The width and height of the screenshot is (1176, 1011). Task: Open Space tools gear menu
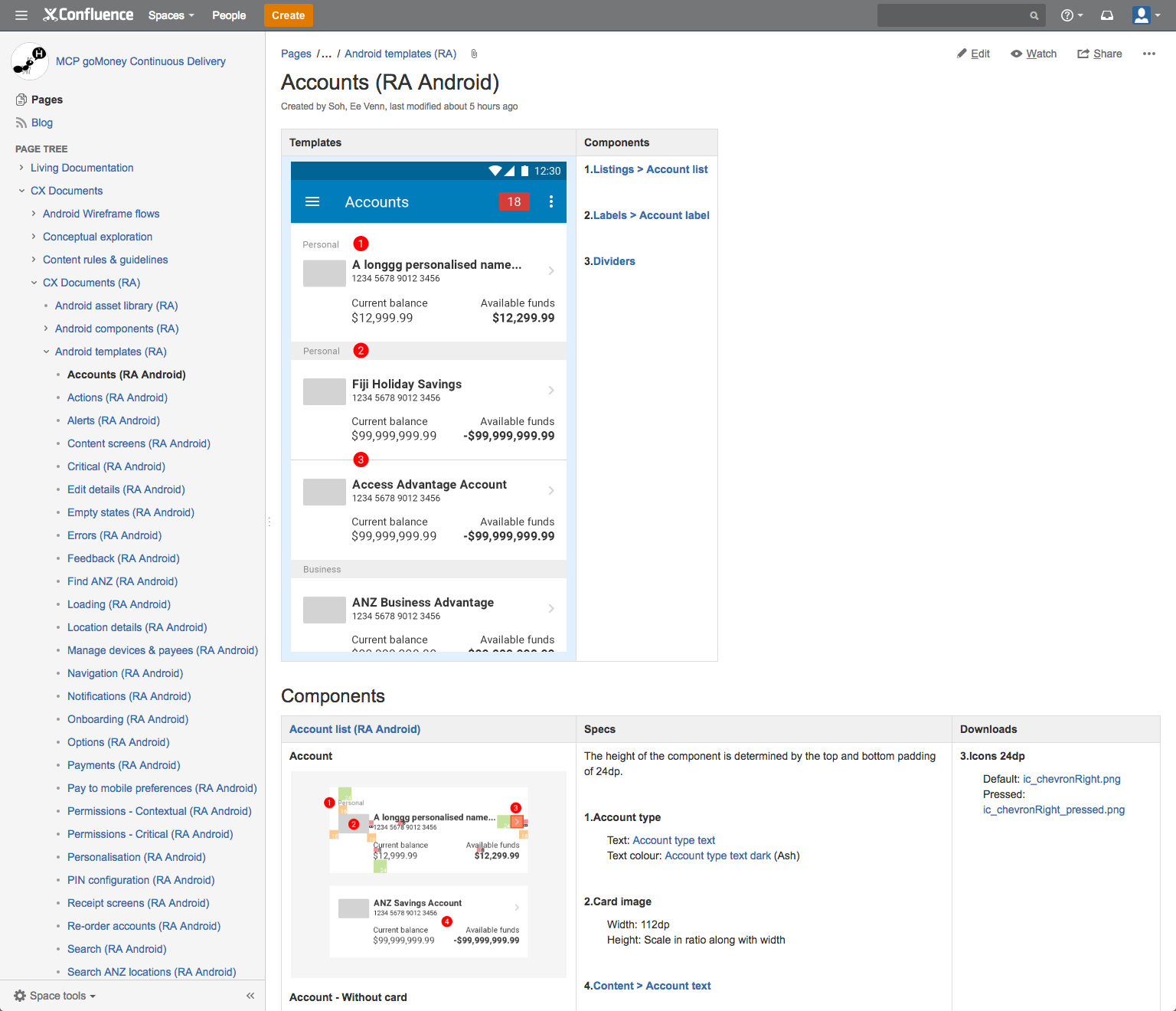[54, 996]
